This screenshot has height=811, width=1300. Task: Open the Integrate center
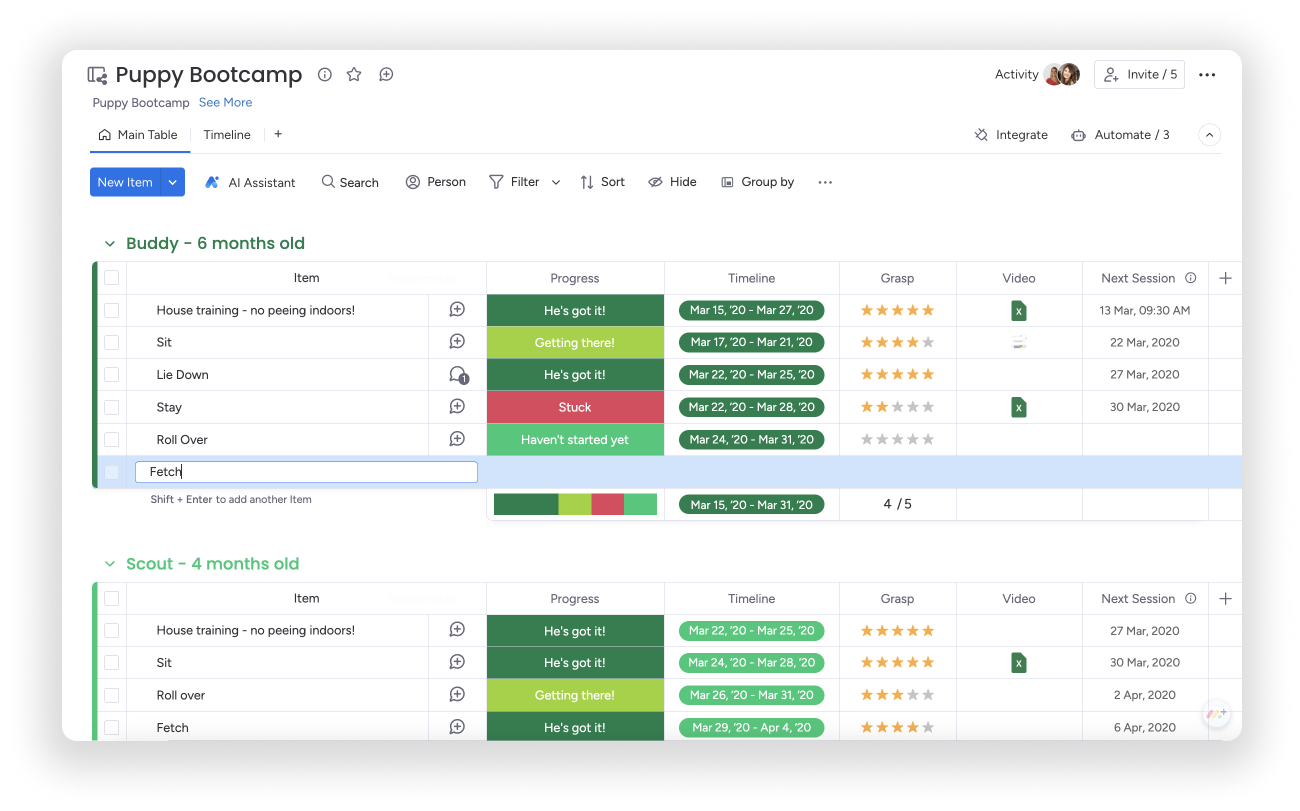1011,135
